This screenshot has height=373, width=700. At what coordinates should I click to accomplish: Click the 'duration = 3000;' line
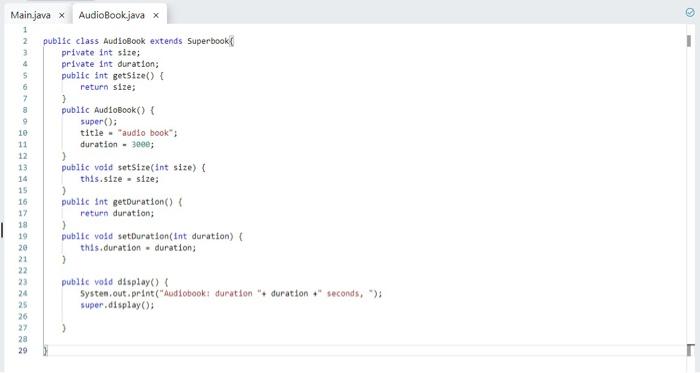117,145
